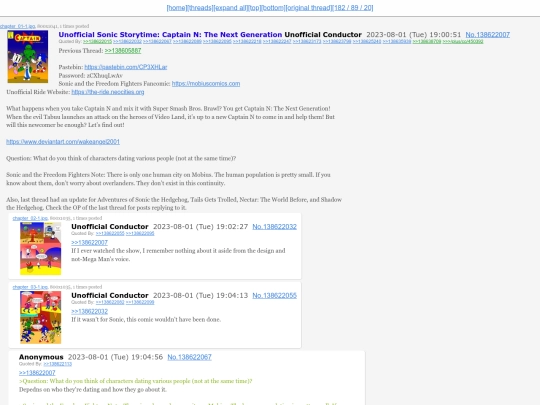Screen dimensions: 540x405
Task: Open the deviantart.com wakeangel2001 link
Action: point(63,142)
